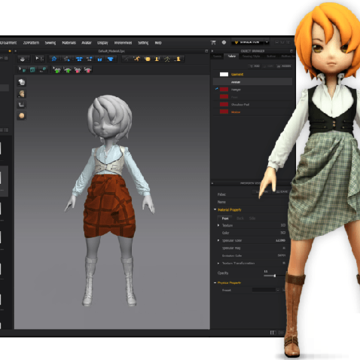Switch to the Button tab in Object Browser

click(271, 56)
